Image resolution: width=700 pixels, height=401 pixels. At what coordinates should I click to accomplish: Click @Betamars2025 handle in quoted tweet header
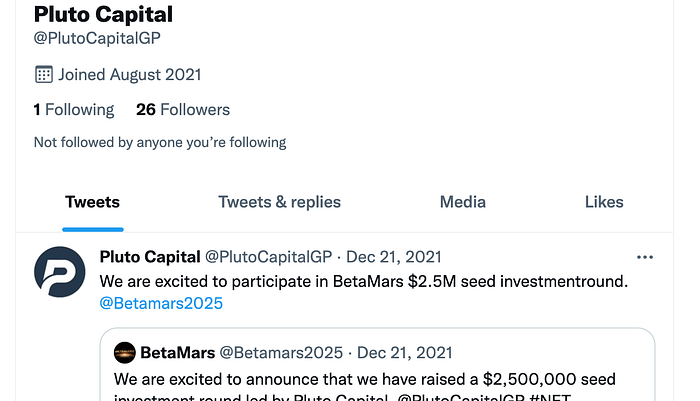coord(281,353)
